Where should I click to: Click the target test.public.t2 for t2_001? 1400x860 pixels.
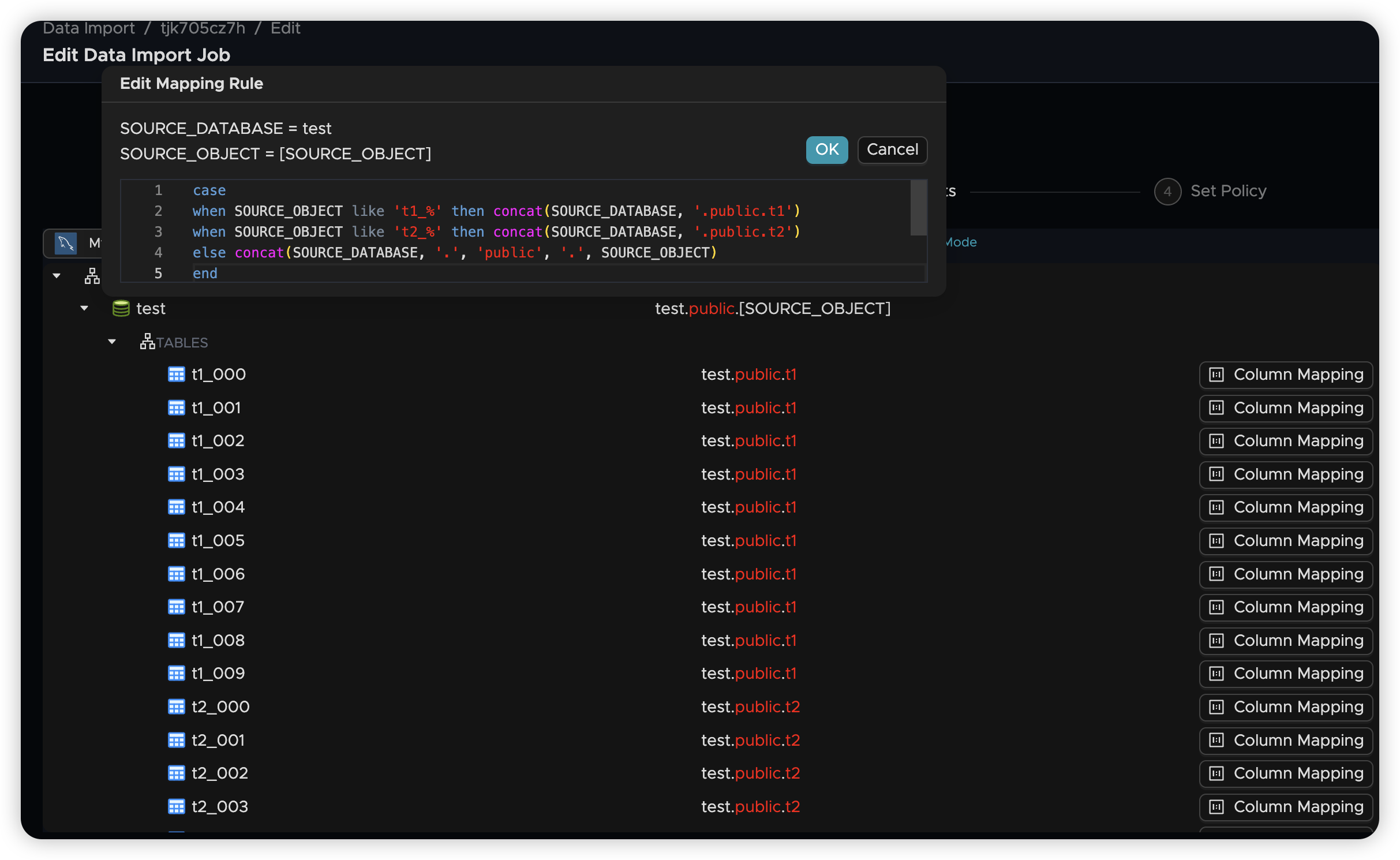tap(750, 741)
